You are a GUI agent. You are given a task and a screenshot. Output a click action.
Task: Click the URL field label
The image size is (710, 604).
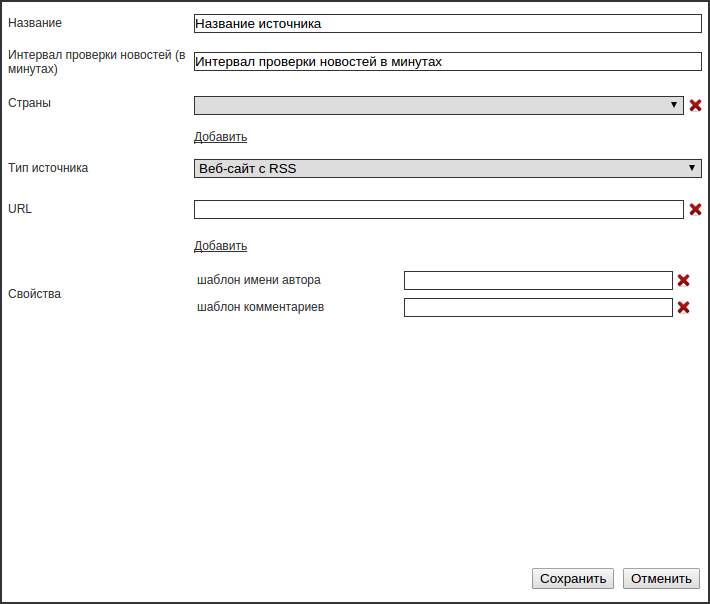pos(20,209)
